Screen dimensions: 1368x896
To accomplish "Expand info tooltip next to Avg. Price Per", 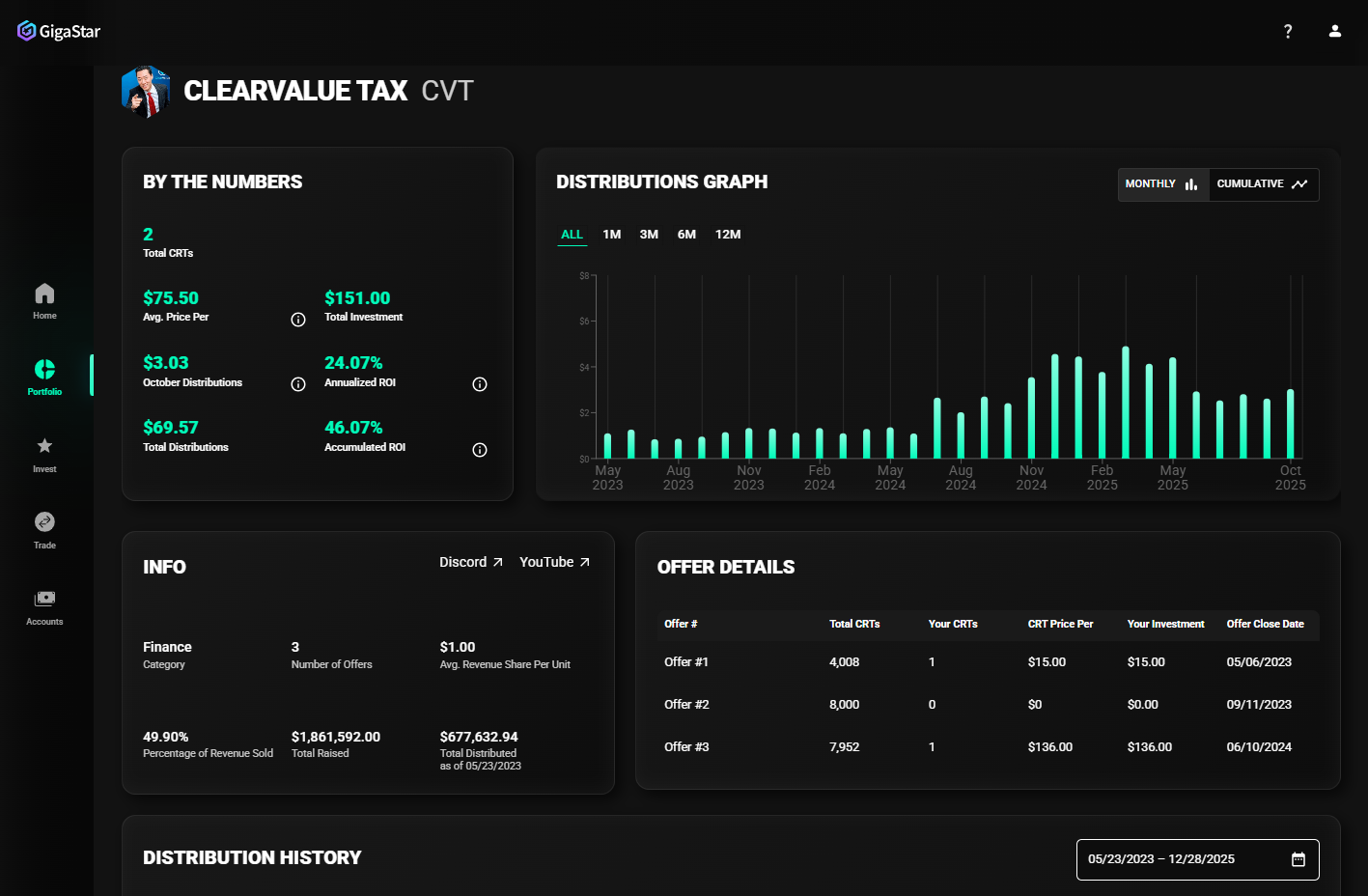I will coord(298,319).
